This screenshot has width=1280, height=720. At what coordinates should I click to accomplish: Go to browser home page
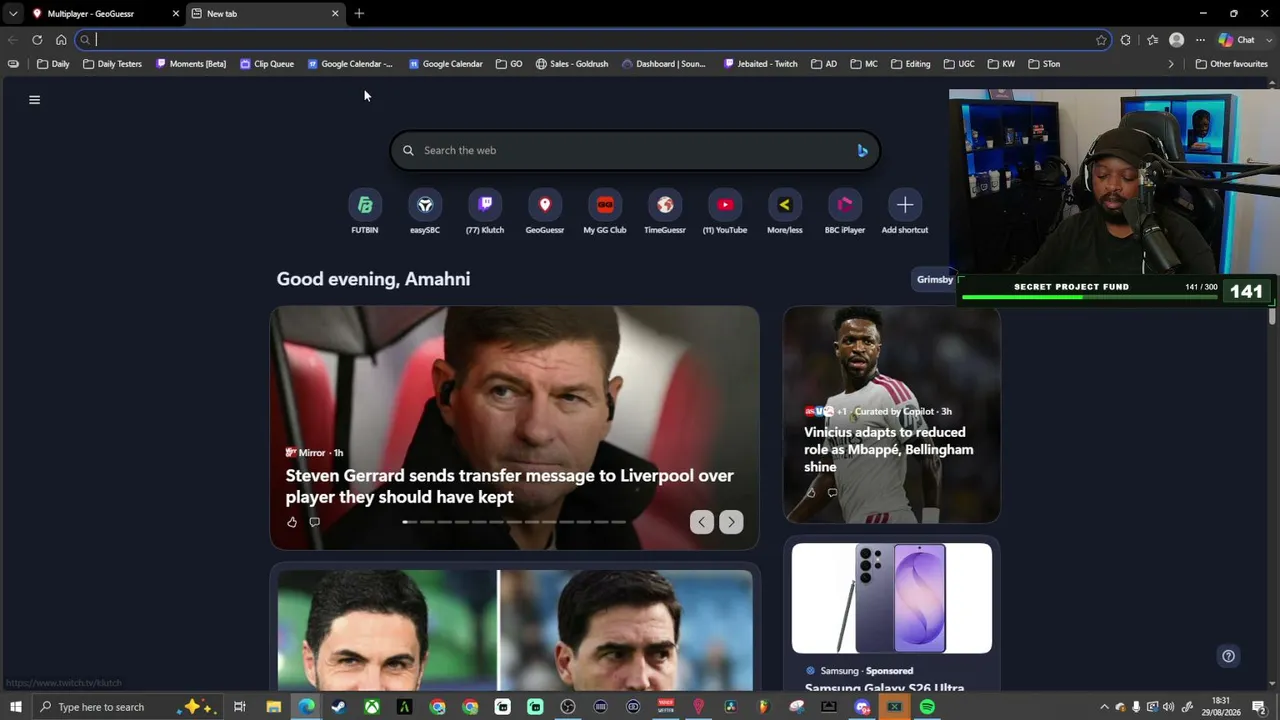[x=61, y=40]
